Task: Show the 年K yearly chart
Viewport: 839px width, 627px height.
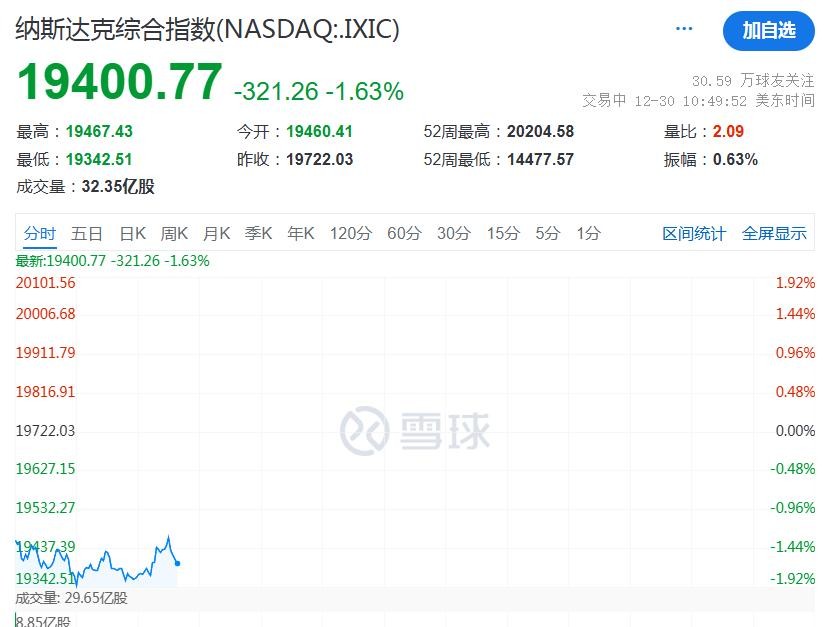Action: tap(300, 233)
